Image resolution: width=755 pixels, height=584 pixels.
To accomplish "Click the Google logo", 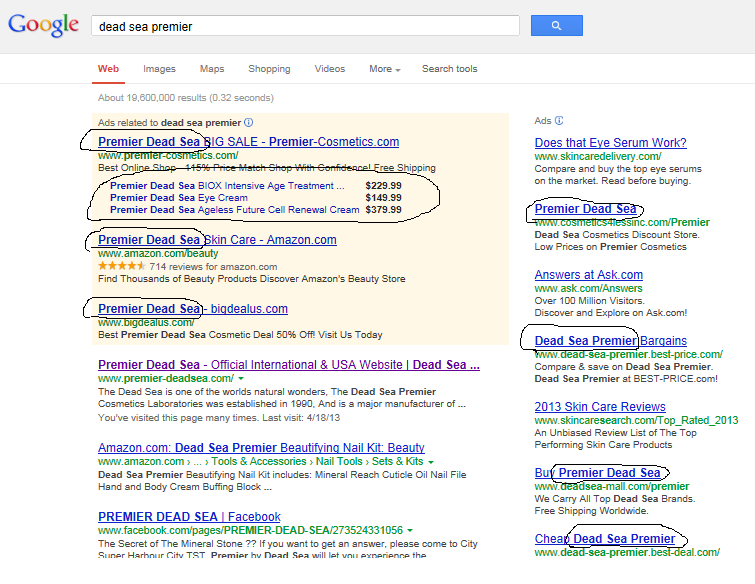I will 43,25.
